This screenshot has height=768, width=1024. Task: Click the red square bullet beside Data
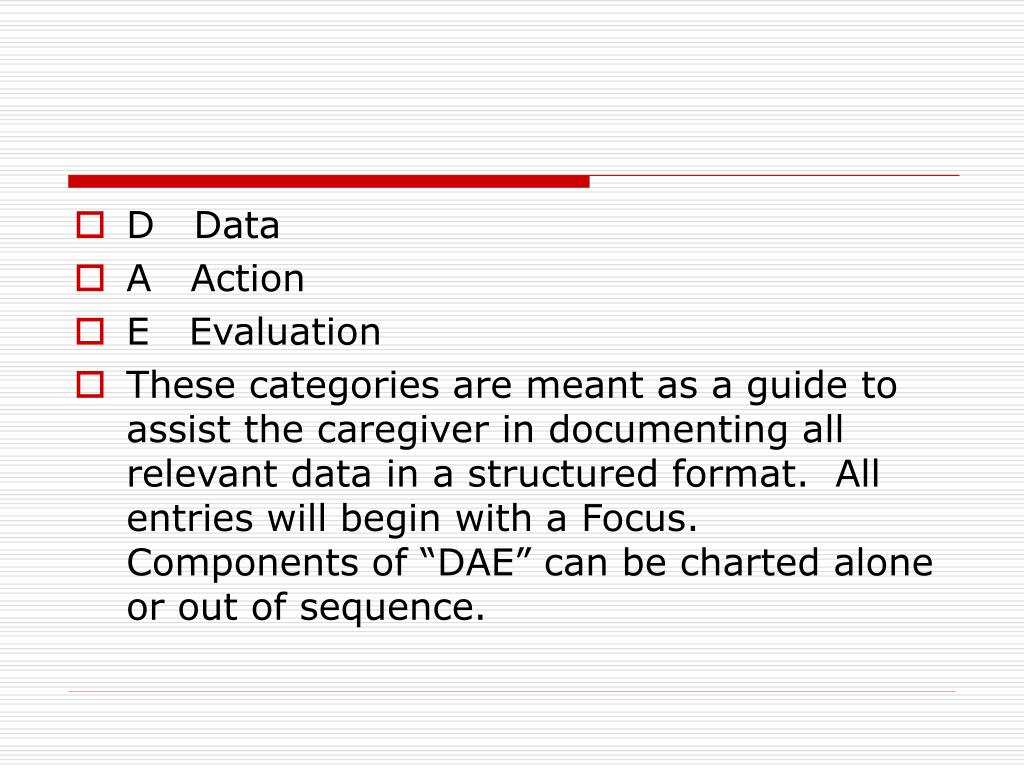(90, 225)
